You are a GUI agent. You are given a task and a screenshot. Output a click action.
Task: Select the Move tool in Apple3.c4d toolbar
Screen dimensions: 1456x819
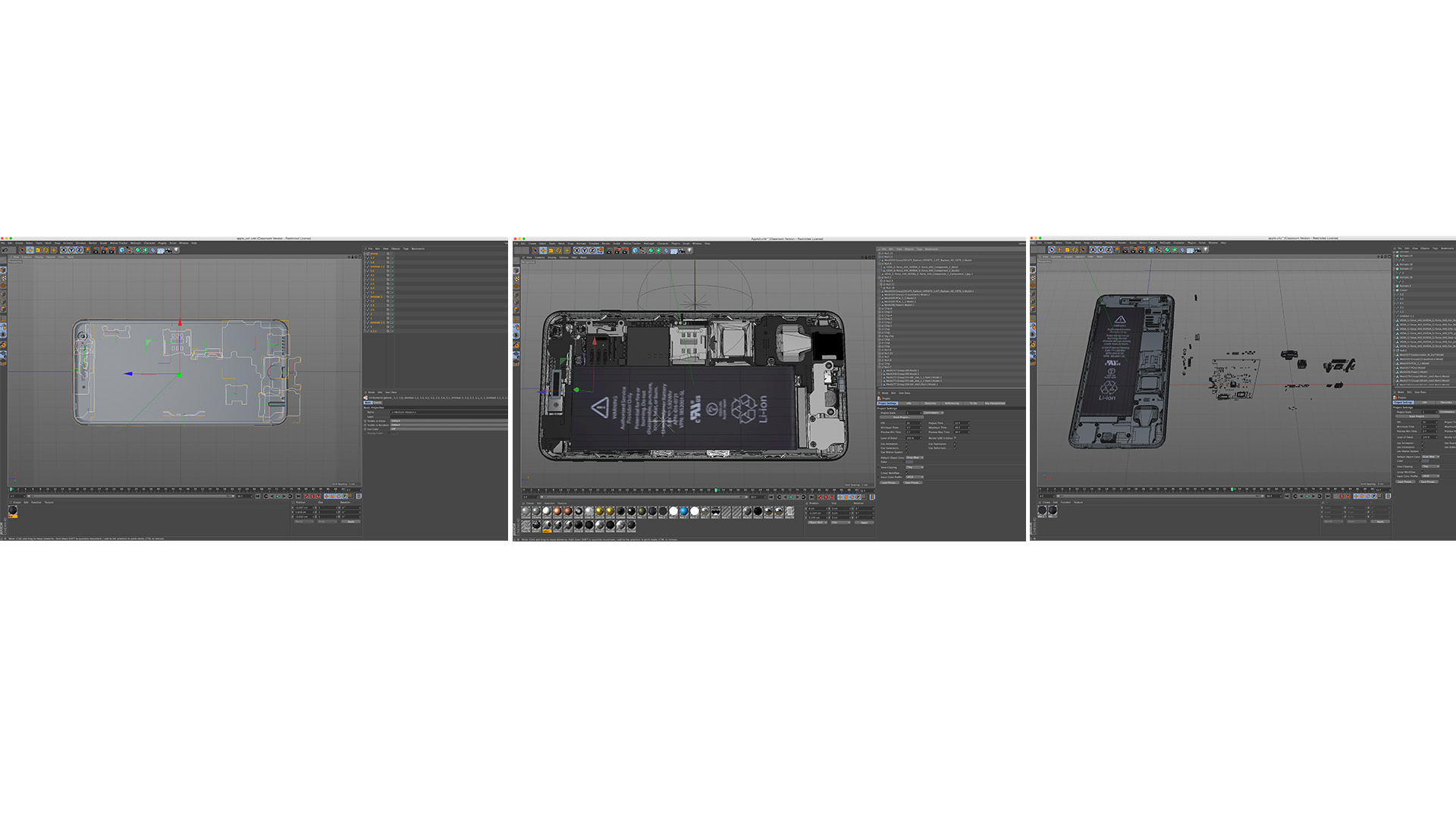pyautogui.click(x=543, y=250)
